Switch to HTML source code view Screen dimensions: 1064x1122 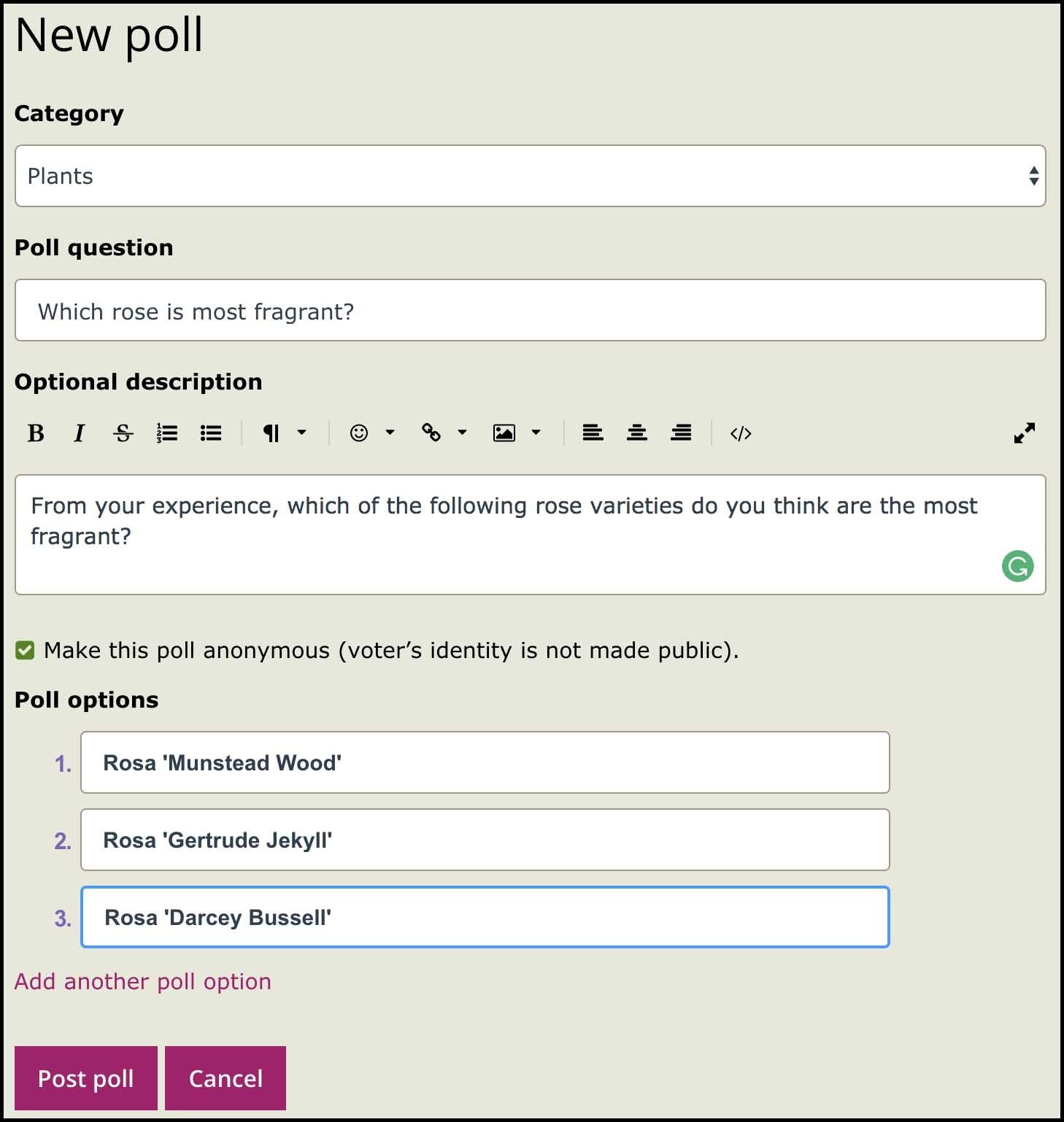click(x=741, y=433)
